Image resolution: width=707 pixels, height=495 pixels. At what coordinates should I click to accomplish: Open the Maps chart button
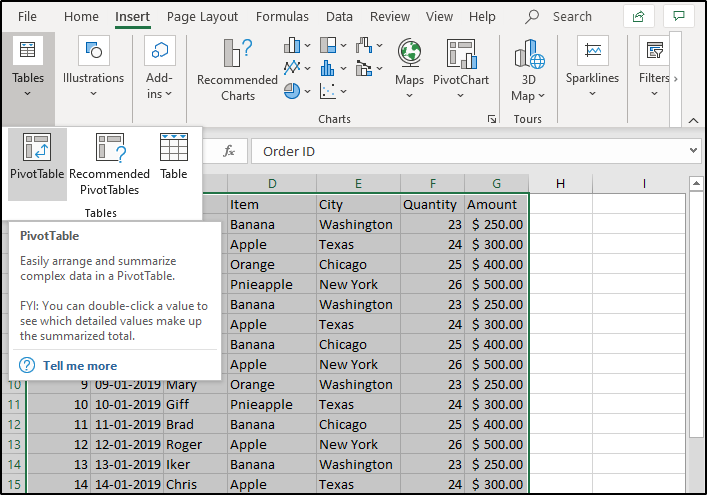tap(409, 69)
